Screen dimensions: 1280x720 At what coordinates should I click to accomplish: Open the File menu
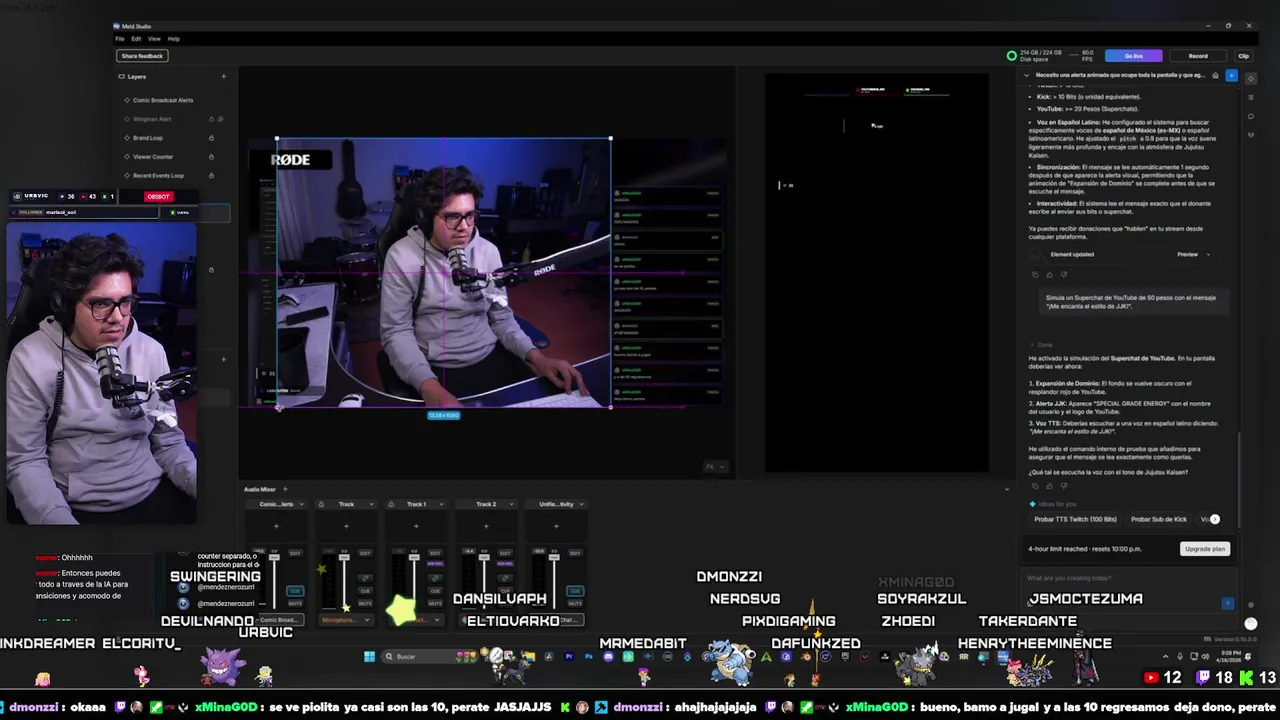pos(119,39)
